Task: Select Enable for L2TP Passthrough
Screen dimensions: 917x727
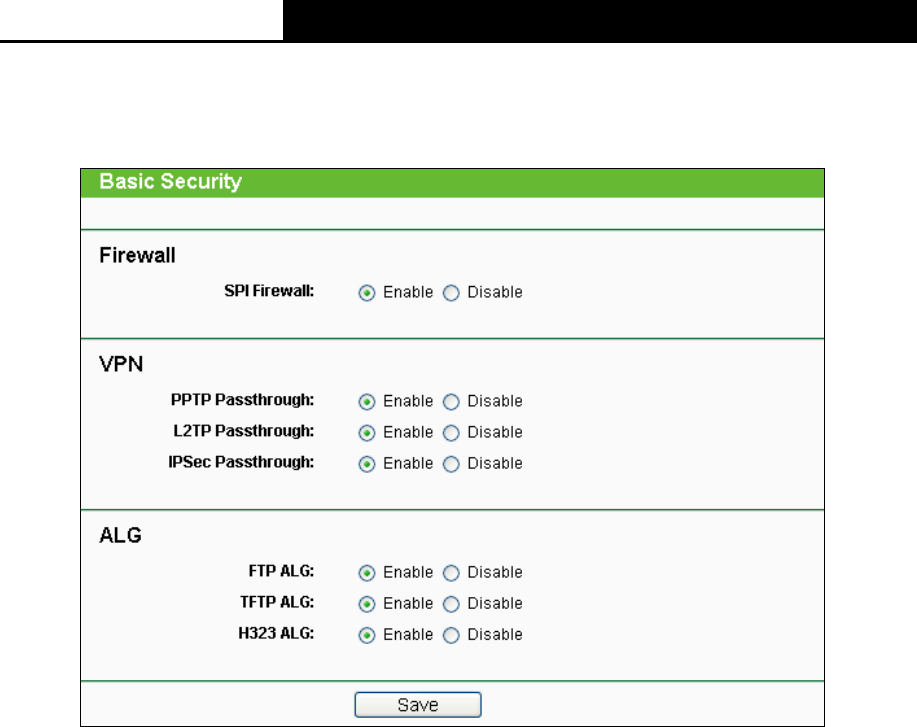Action: tap(367, 433)
